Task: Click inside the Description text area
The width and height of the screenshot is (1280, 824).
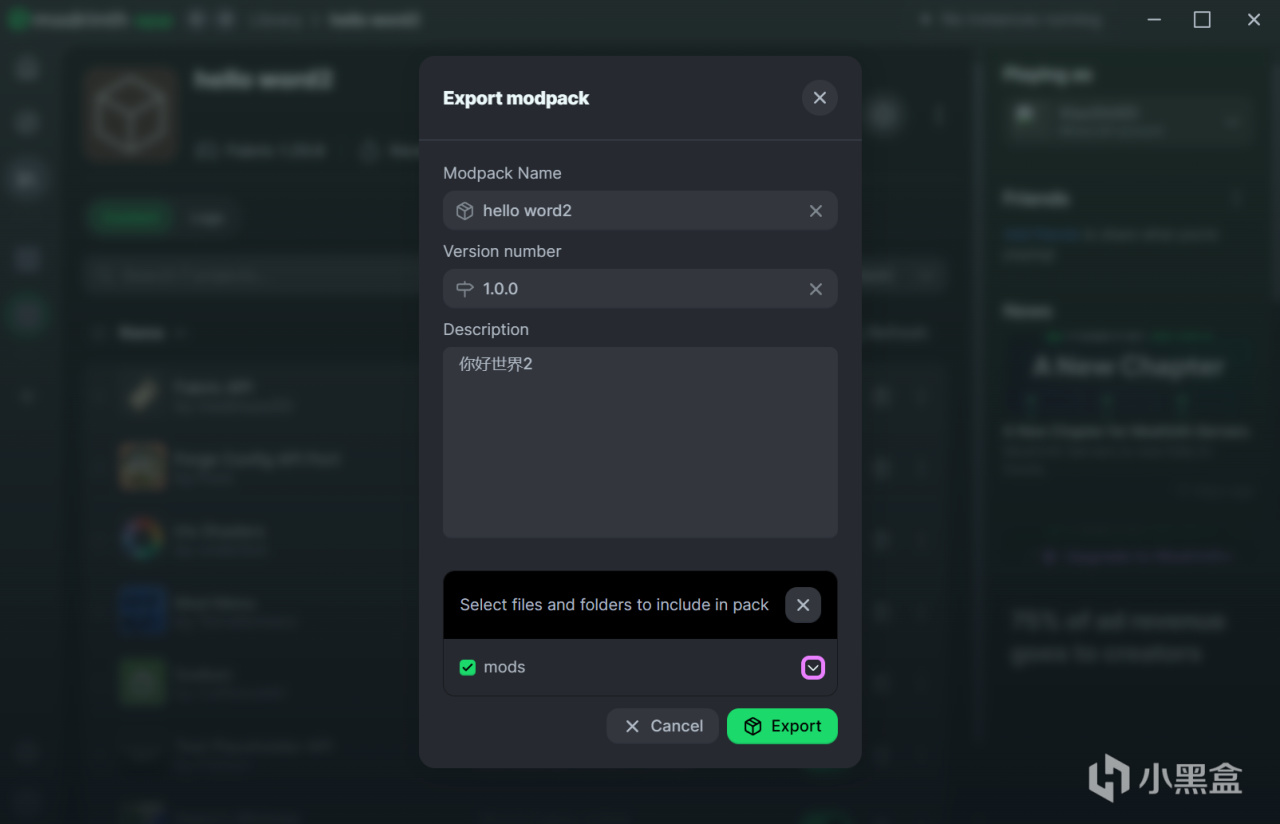Action: 640,450
